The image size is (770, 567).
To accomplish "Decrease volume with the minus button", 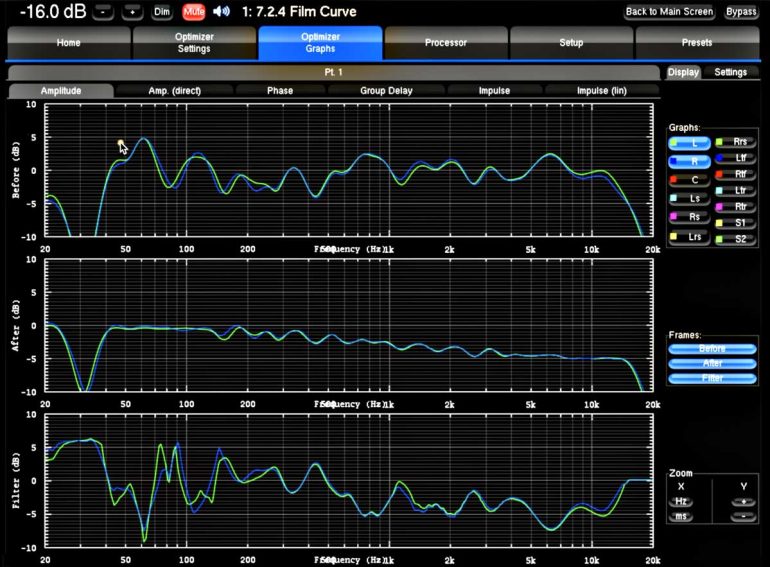I will tap(105, 12).
